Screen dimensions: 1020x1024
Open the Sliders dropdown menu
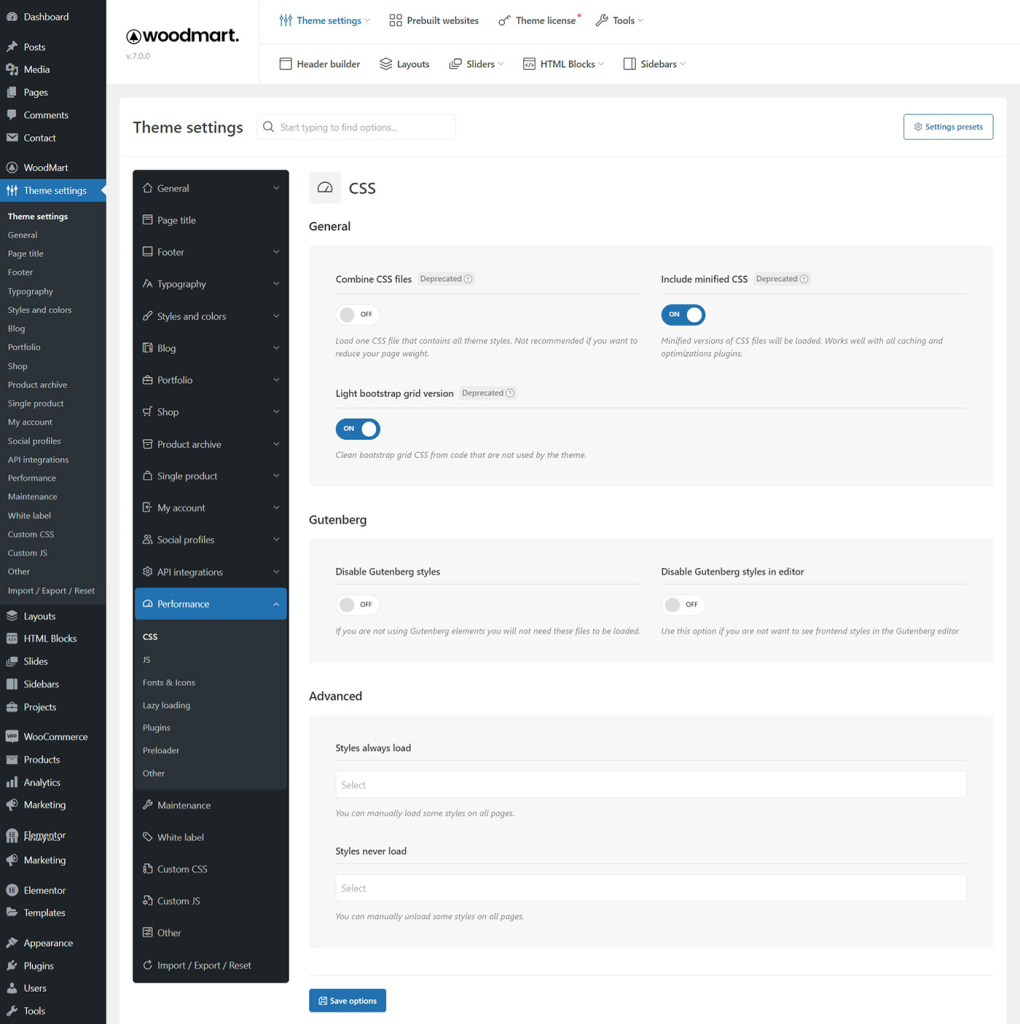477,64
